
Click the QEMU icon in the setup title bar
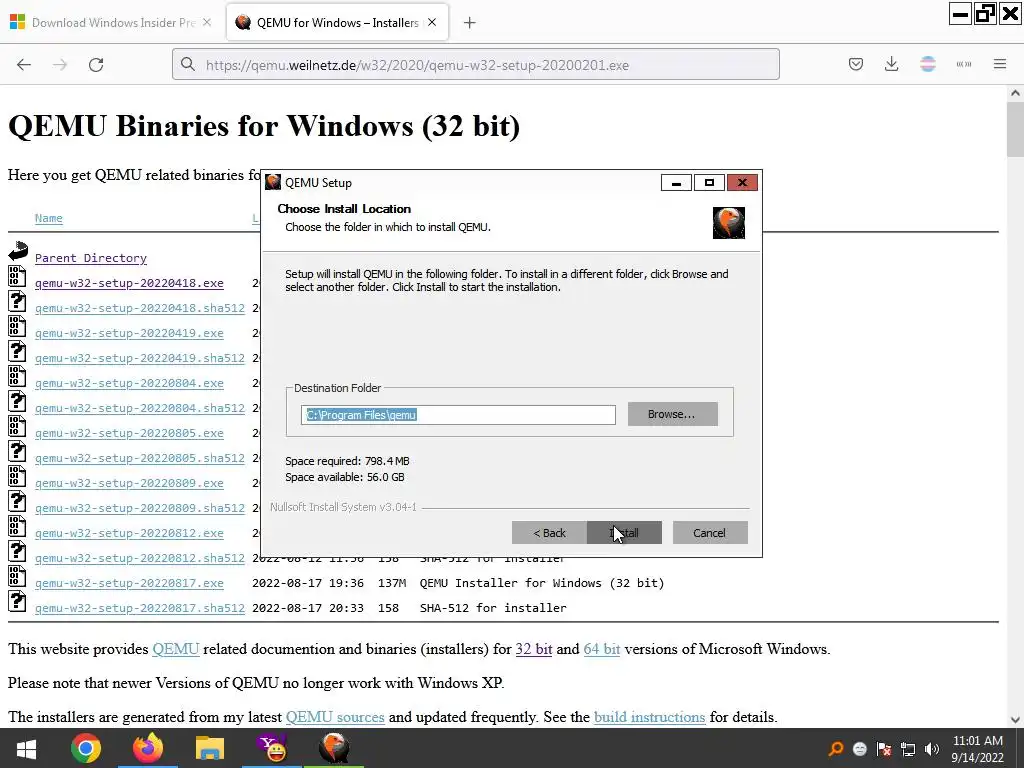273,182
